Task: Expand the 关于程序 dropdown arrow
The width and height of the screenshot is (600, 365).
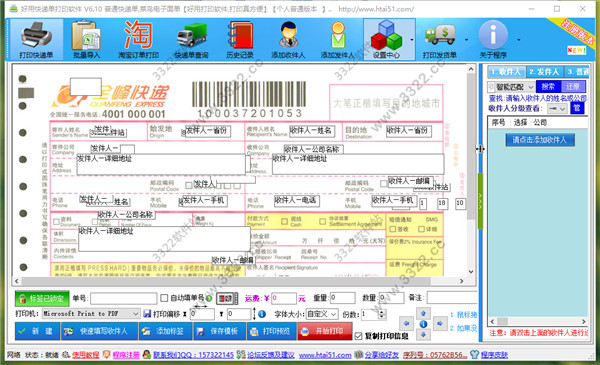Action: coord(519,40)
